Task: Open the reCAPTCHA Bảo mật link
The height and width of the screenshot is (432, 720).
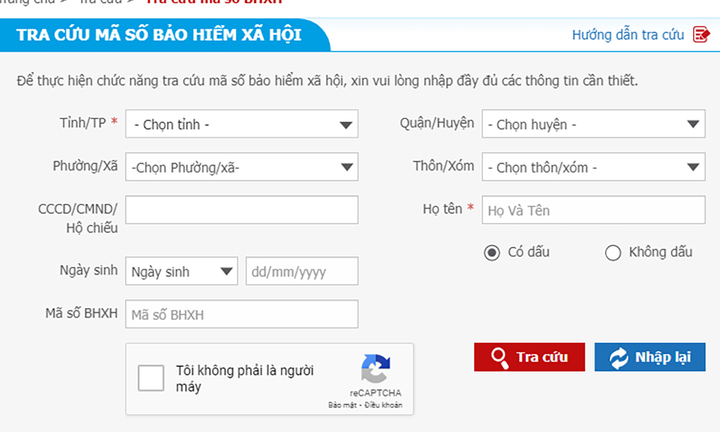Action: tap(343, 405)
